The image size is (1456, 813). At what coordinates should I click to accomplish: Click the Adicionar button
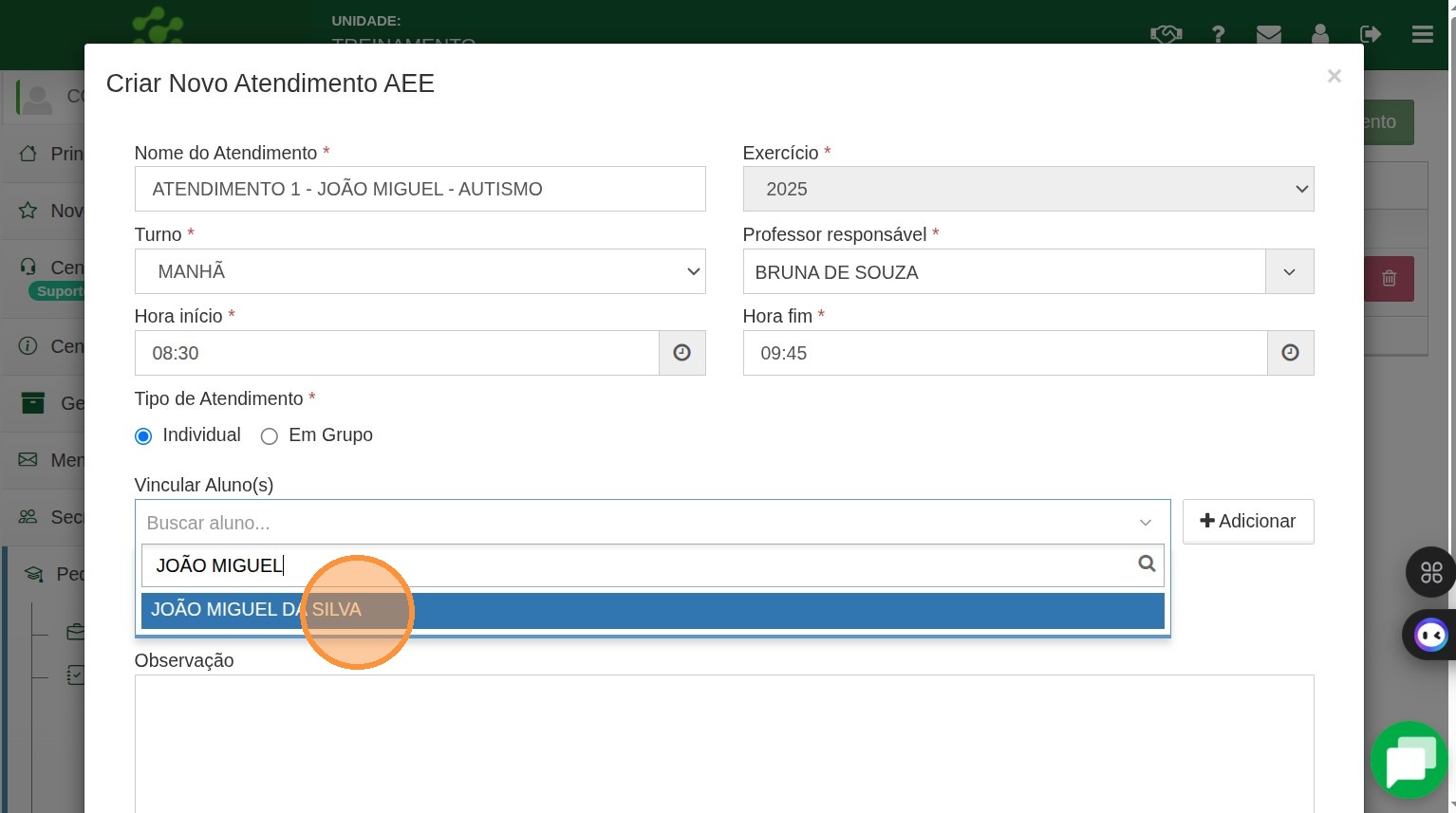[x=1248, y=521]
